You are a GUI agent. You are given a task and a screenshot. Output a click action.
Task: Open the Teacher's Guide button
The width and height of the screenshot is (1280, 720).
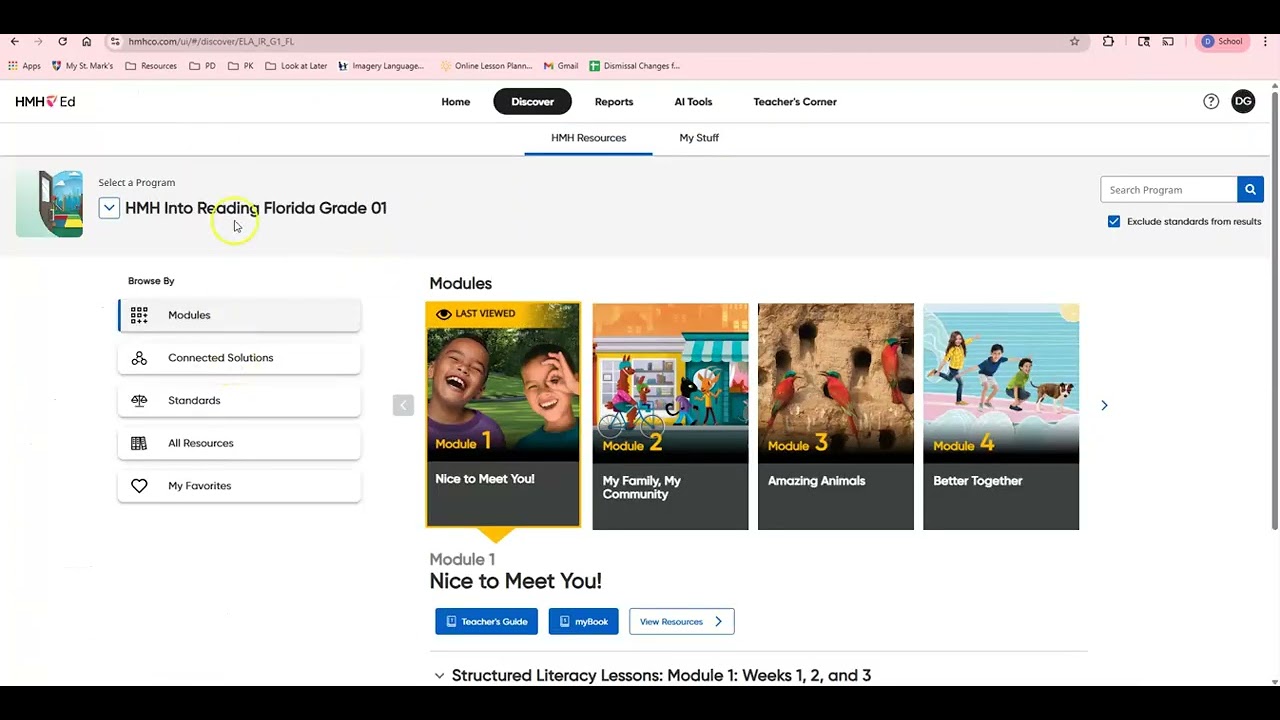coord(486,622)
